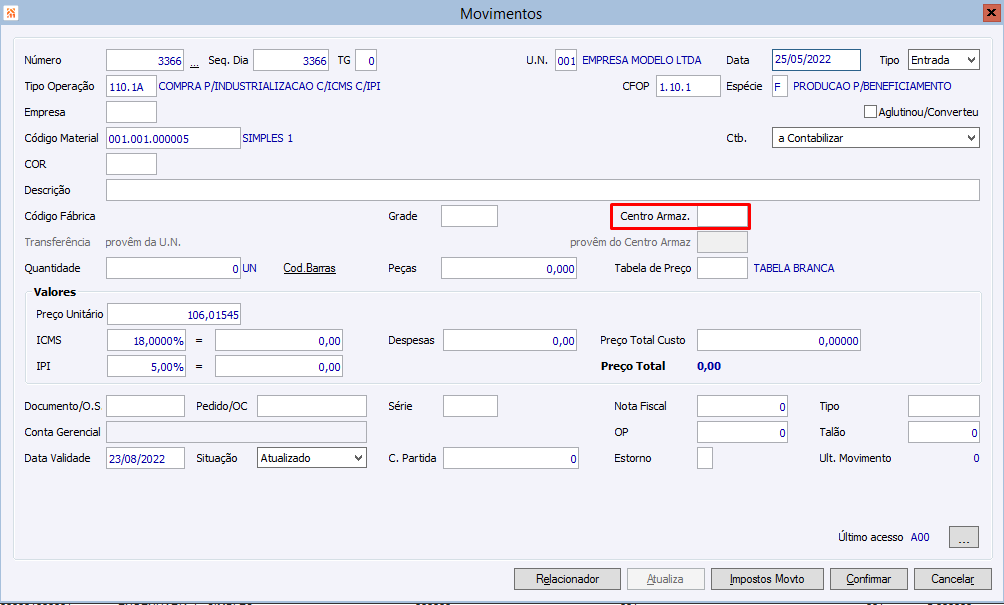The width and height of the screenshot is (1004, 605).
Task: Toggle the Estorno checkbox
Action: pos(705,458)
